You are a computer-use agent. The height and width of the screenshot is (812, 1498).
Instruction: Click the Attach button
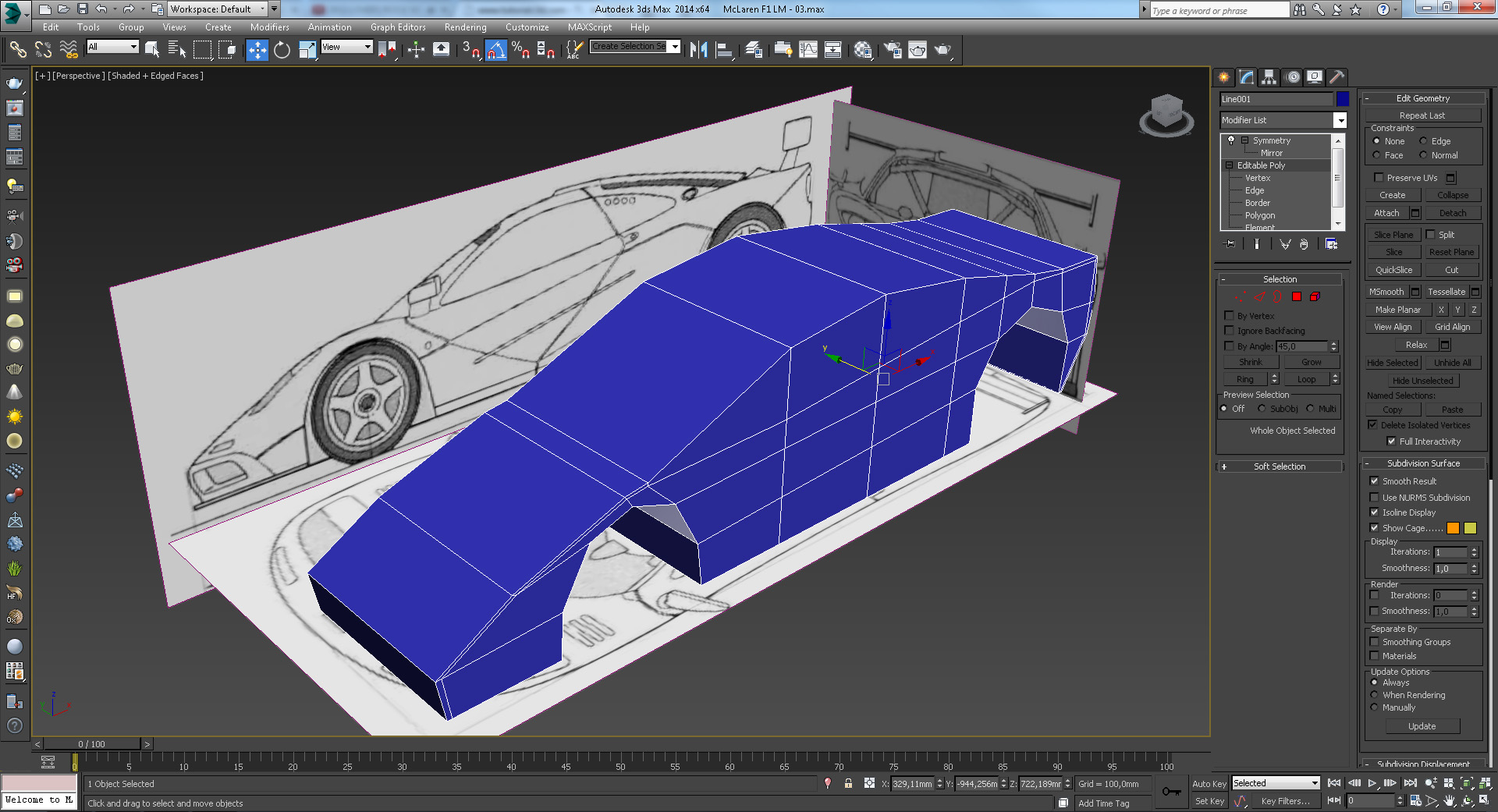(1386, 213)
